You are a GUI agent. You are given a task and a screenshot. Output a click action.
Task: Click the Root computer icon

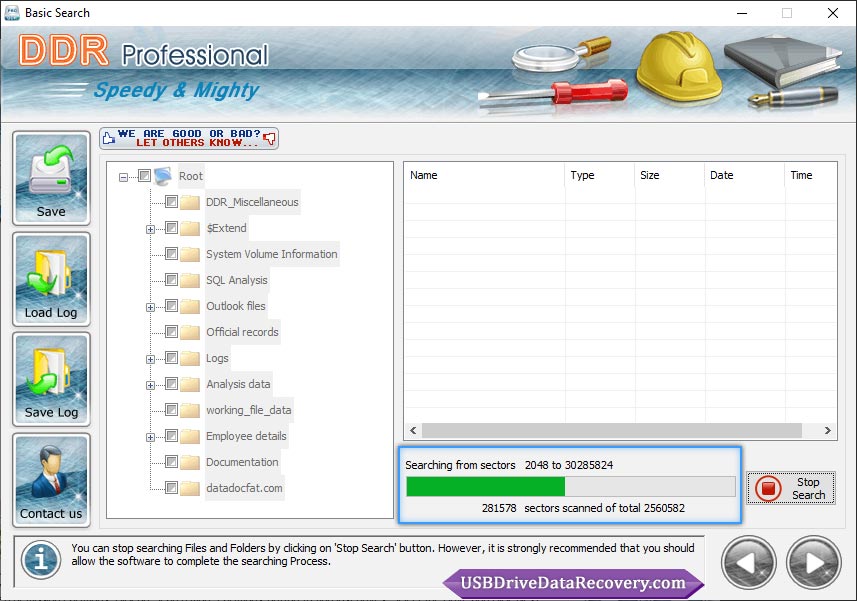click(163, 176)
